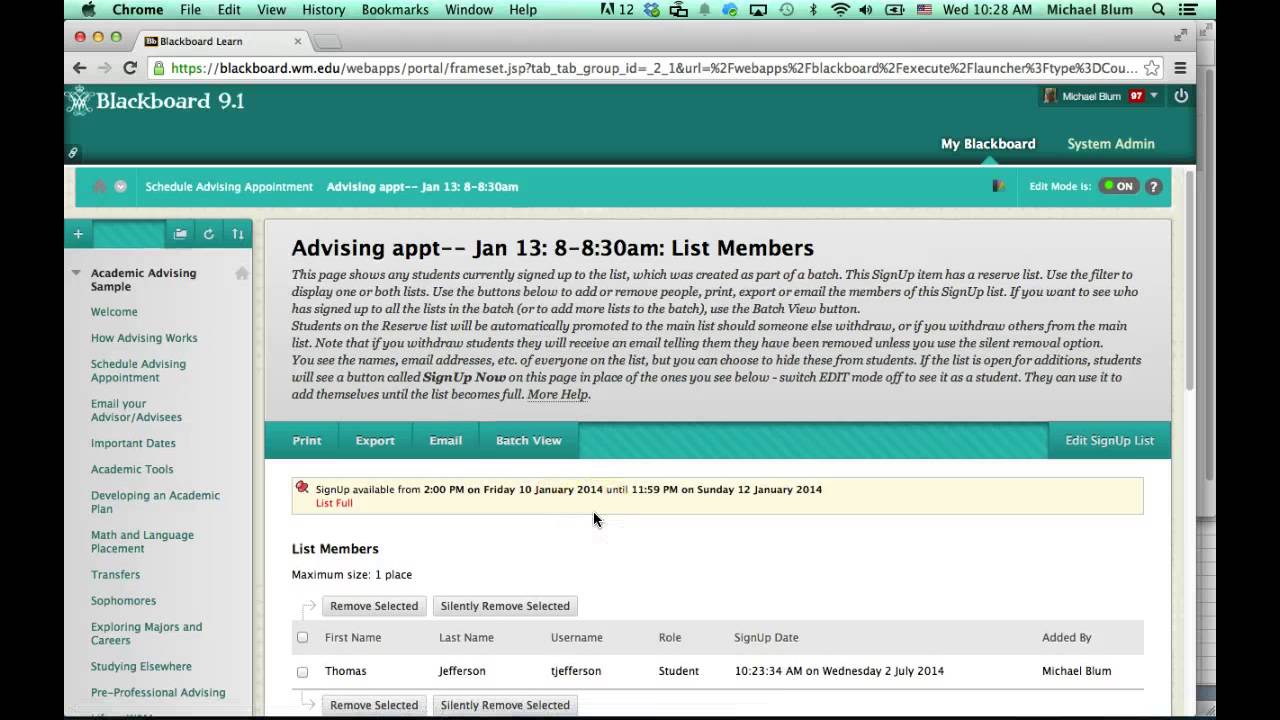This screenshot has width=1280, height=720.
Task: Open the input language flag menu
Action: pos(924,10)
